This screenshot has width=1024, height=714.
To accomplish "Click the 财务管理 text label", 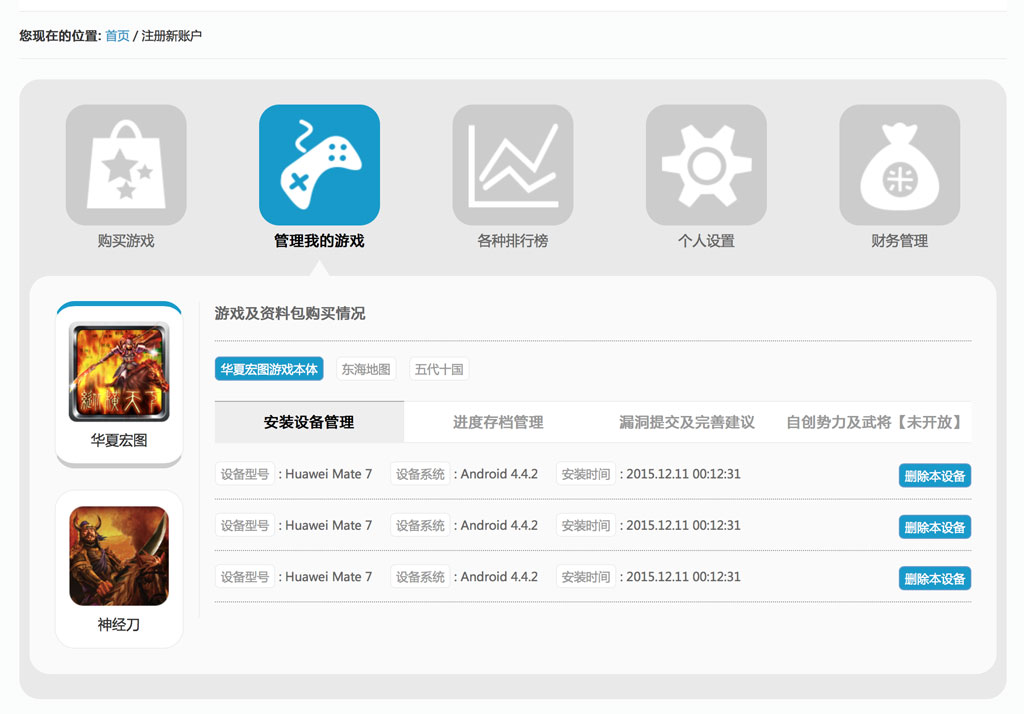I will 899,241.
